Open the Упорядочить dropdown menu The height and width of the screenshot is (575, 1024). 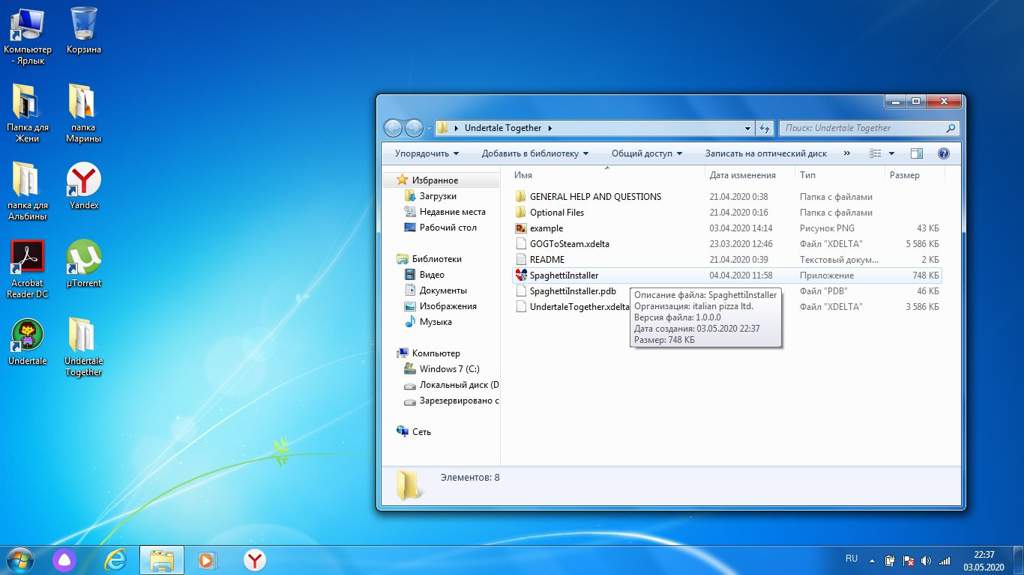(x=426, y=154)
